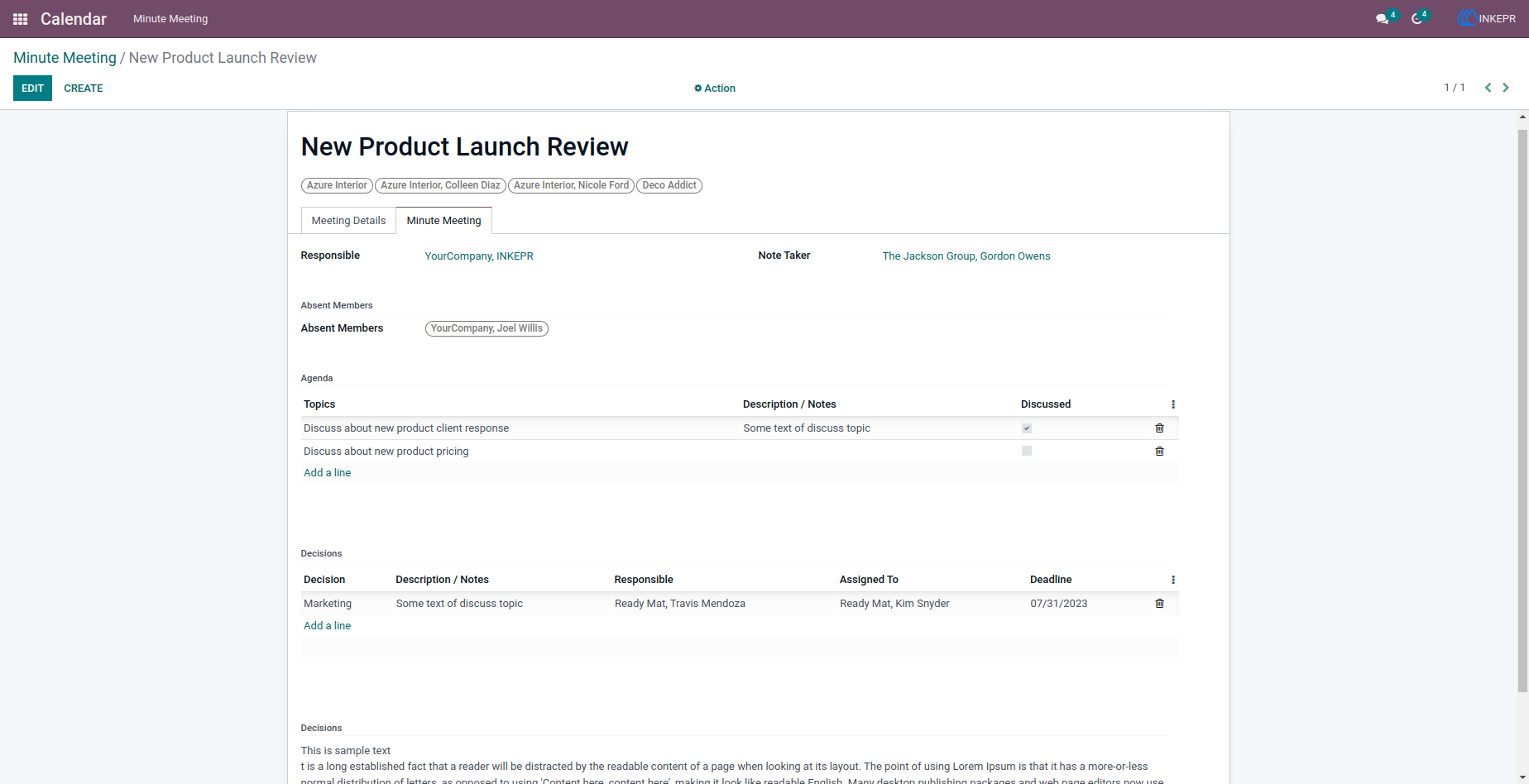Viewport: 1529px width, 784px height.
Task: Open Agenda table column options menu
Action: point(1172,404)
